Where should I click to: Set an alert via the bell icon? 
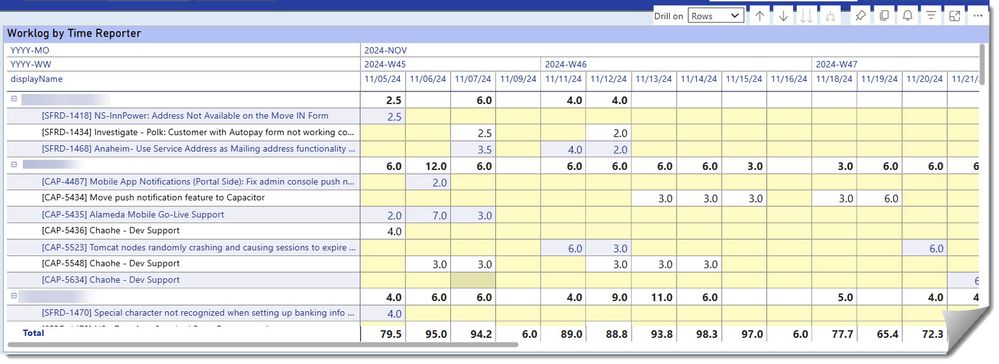(x=908, y=16)
